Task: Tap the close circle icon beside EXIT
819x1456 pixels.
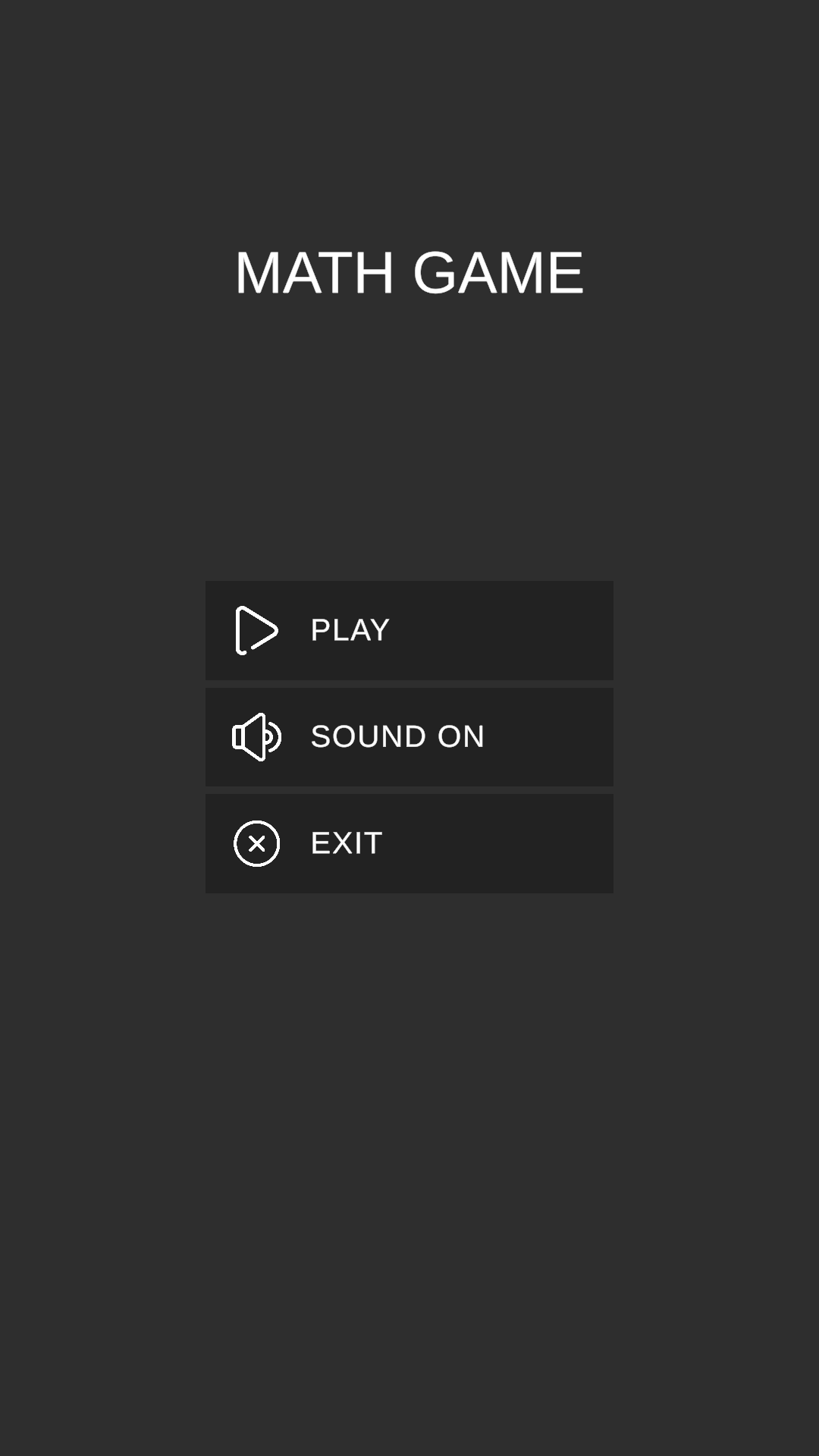Action: point(256,843)
